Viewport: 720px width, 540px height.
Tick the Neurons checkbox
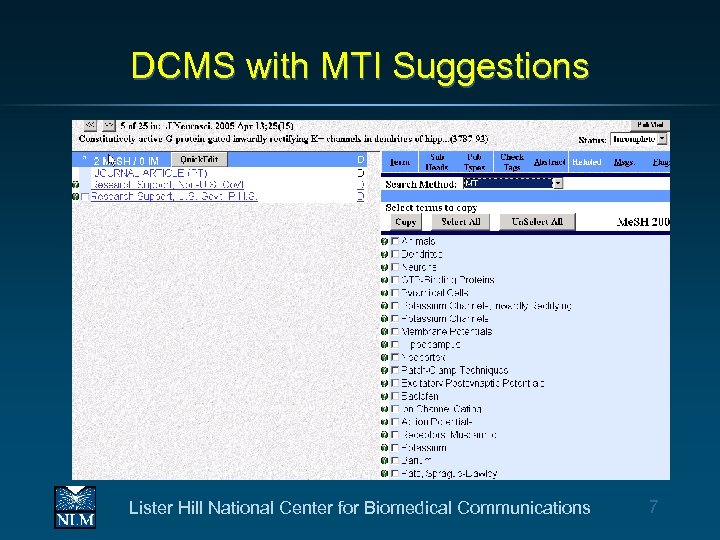click(x=395, y=267)
